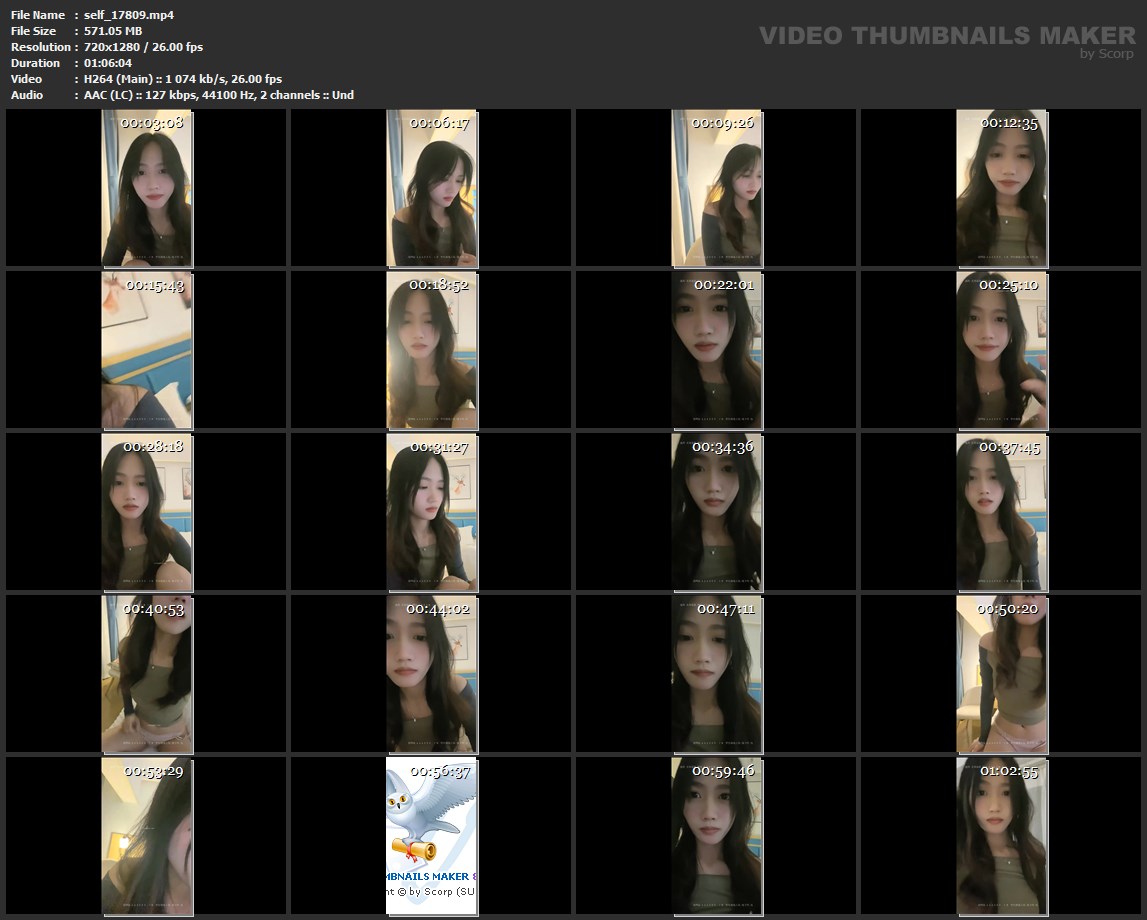Click the thumbnail at 00:47:11
Viewport: 1147px width, 920px height.
point(716,674)
